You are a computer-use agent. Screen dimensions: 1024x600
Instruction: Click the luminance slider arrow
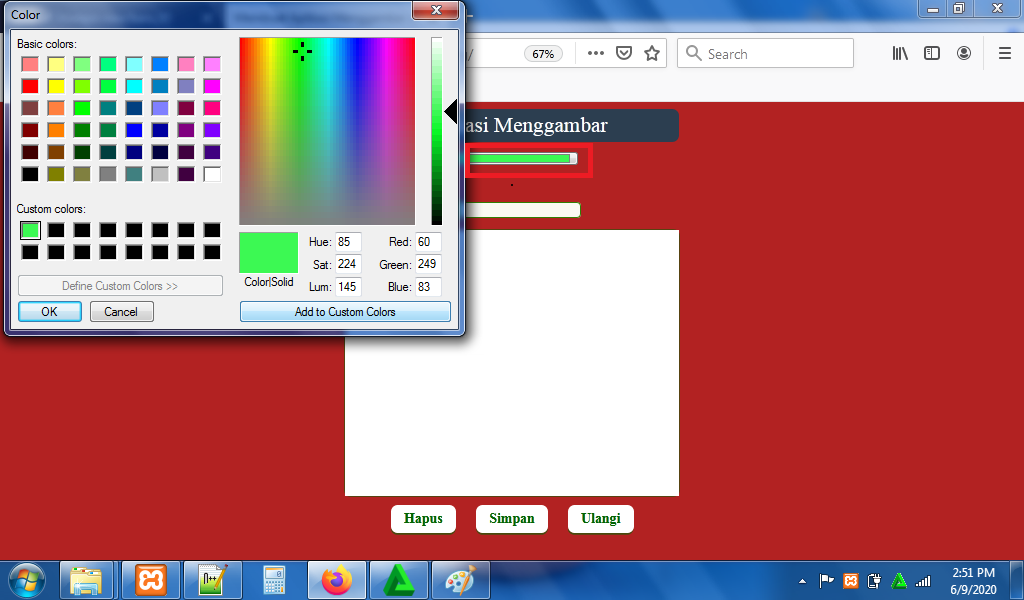coord(451,112)
